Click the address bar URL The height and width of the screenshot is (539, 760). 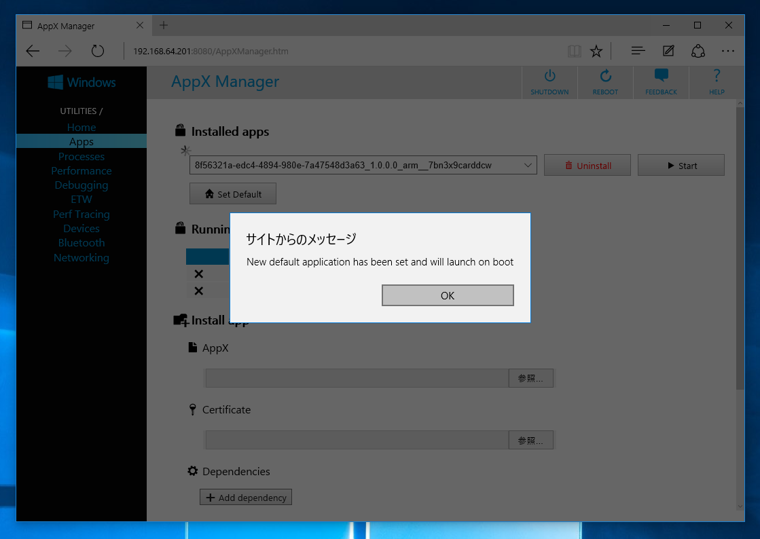click(211, 51)
